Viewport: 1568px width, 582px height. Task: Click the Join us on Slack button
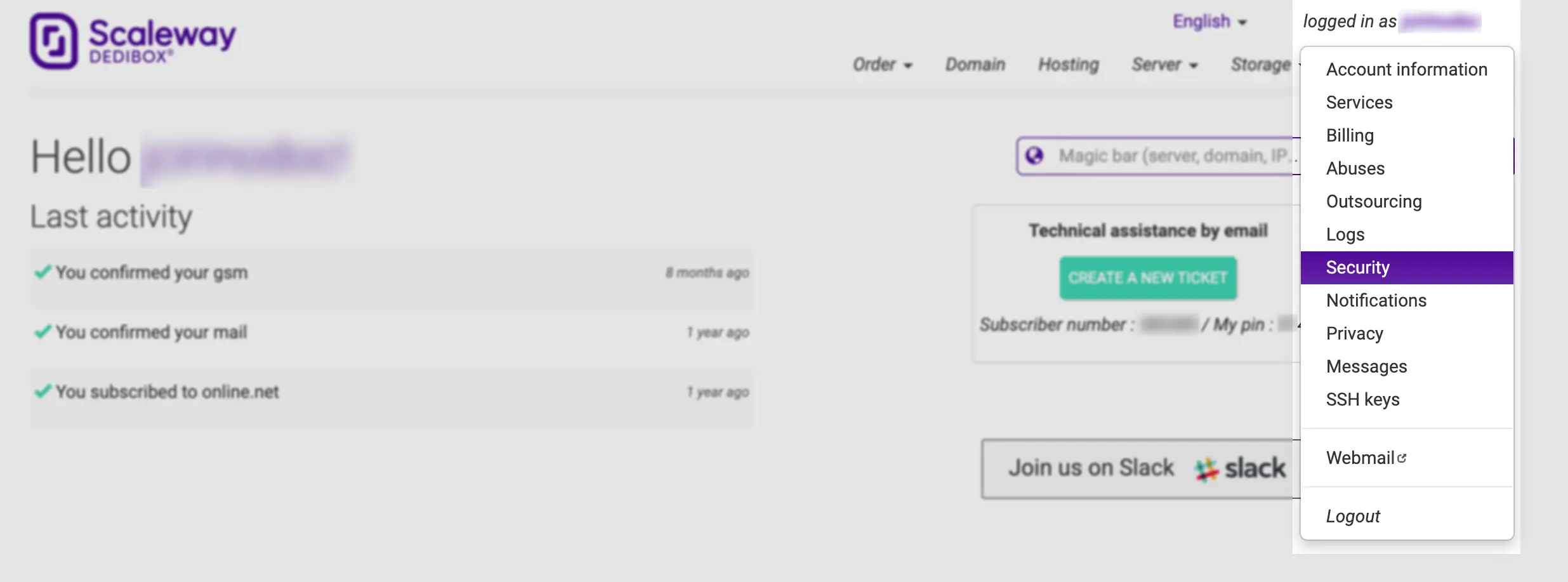[x=1136, y=468]
